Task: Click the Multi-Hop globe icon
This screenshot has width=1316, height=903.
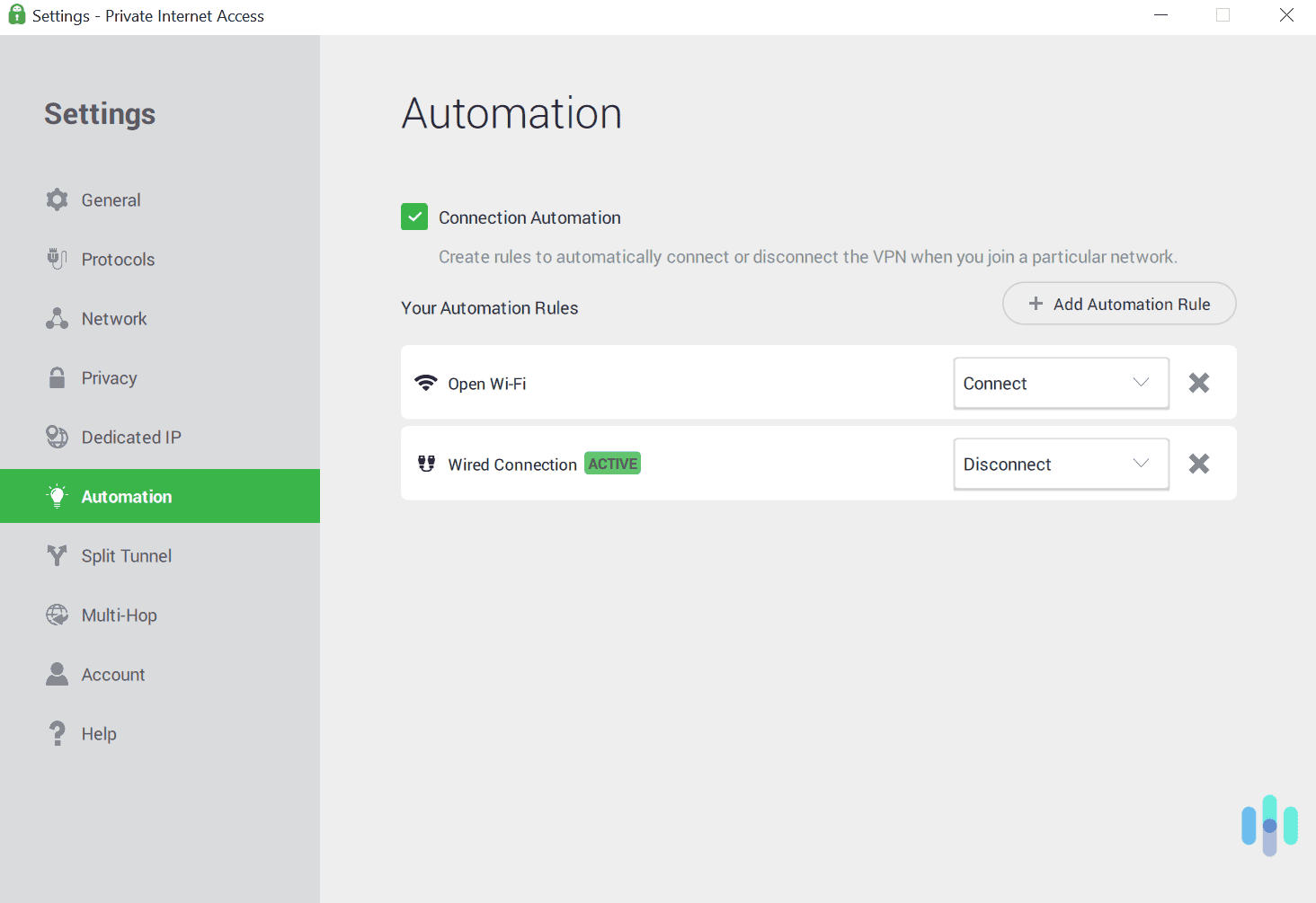Action: click(x=57, y=615)
